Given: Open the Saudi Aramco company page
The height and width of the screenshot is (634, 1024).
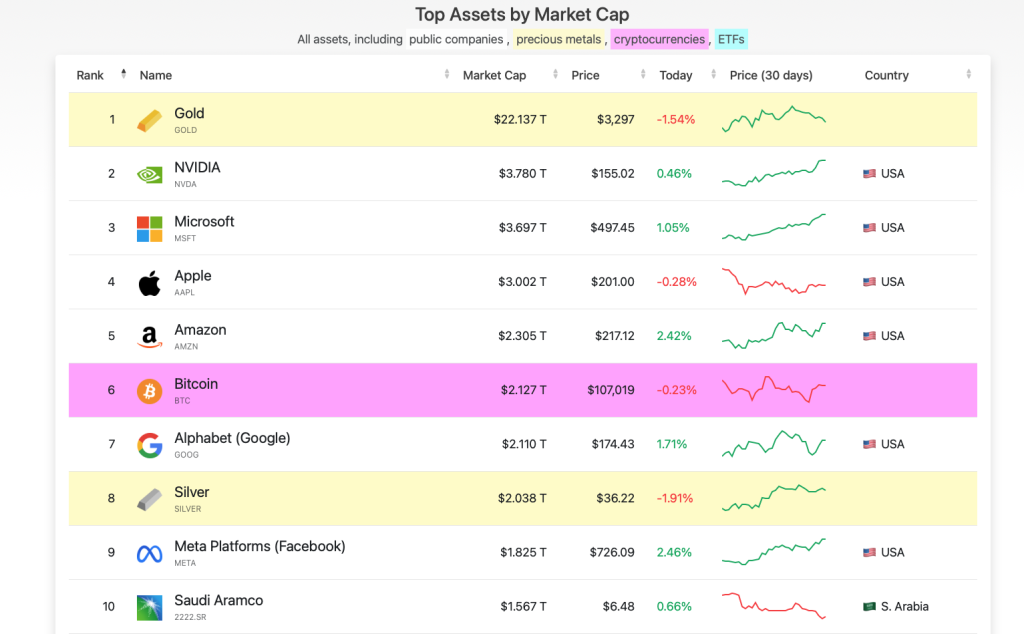Looking at the screenshot, I should coord(218,601).
